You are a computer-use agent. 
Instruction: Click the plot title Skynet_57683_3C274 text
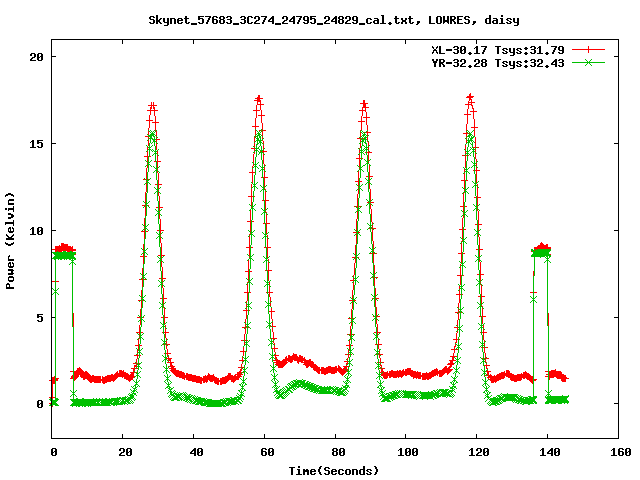point(333,19)
